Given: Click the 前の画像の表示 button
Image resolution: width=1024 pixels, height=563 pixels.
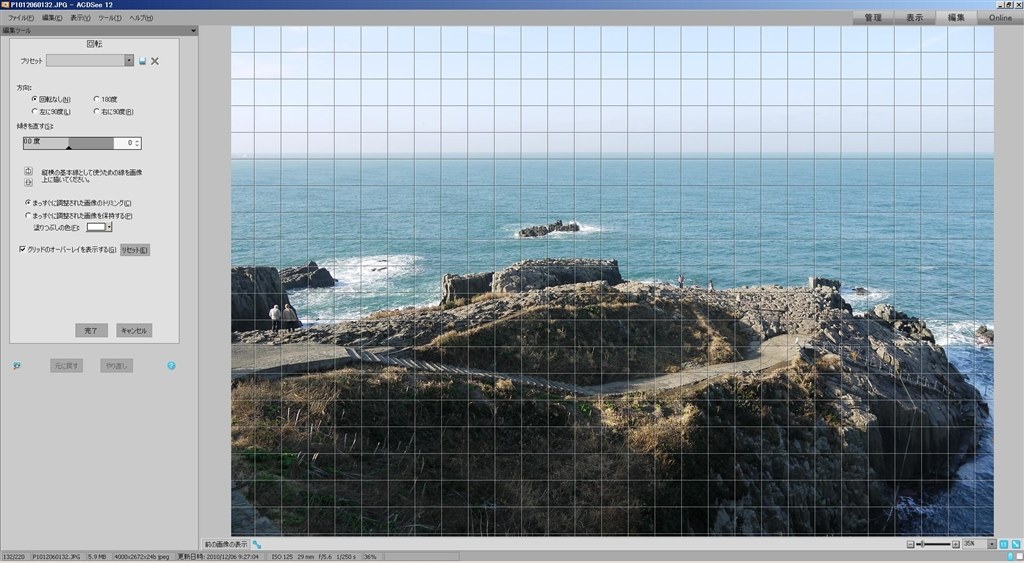Looking at the screenshot, I should (x=226, y=544).
